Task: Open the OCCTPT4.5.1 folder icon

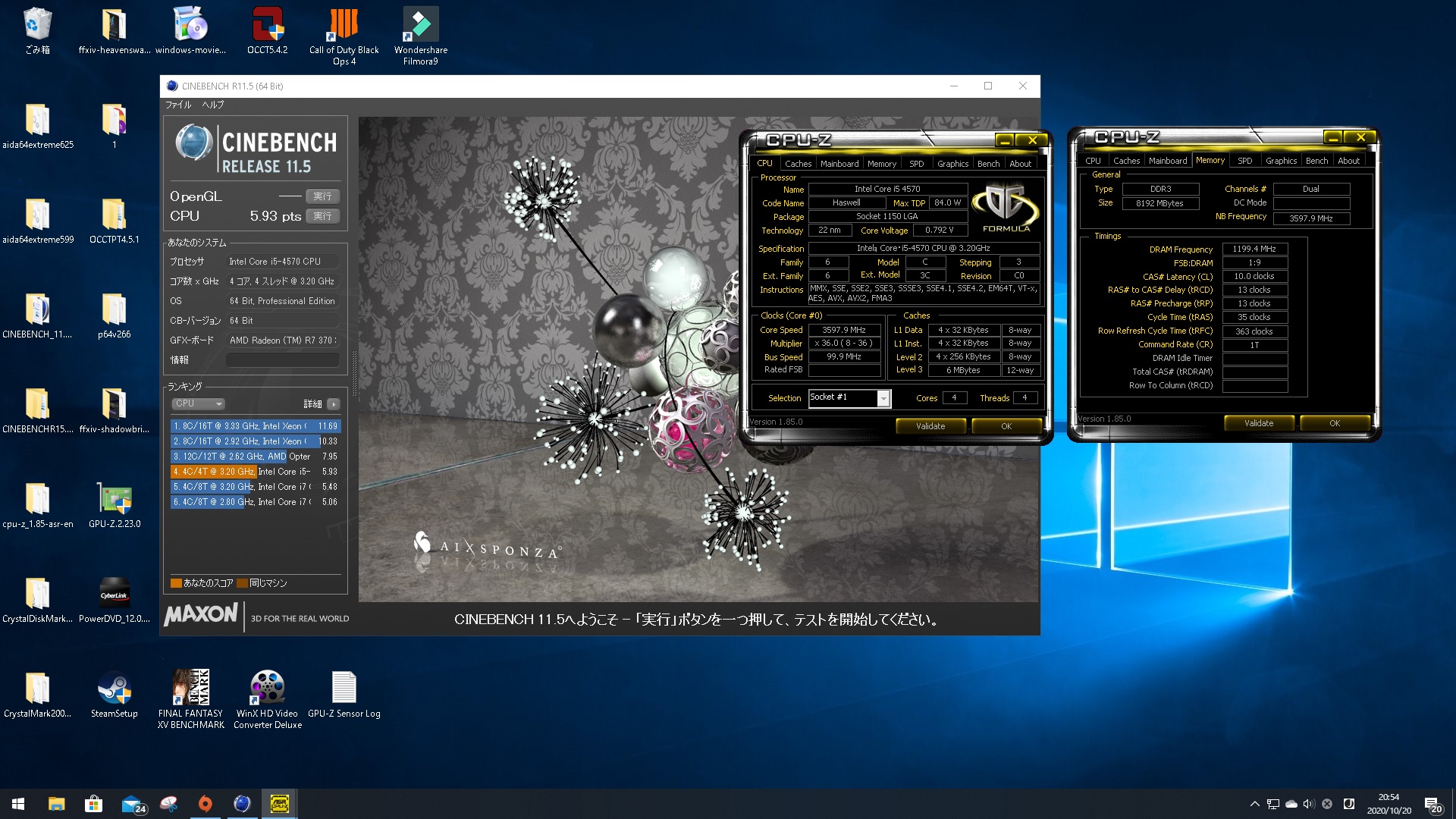Action: 114,221
